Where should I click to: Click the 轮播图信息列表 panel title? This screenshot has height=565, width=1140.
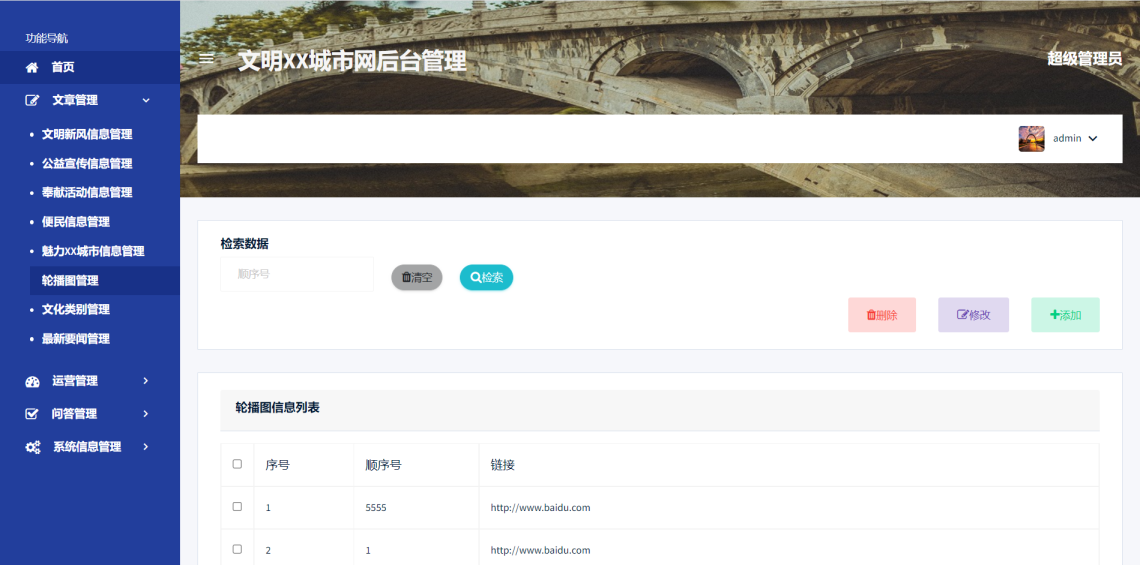(277, 408)
